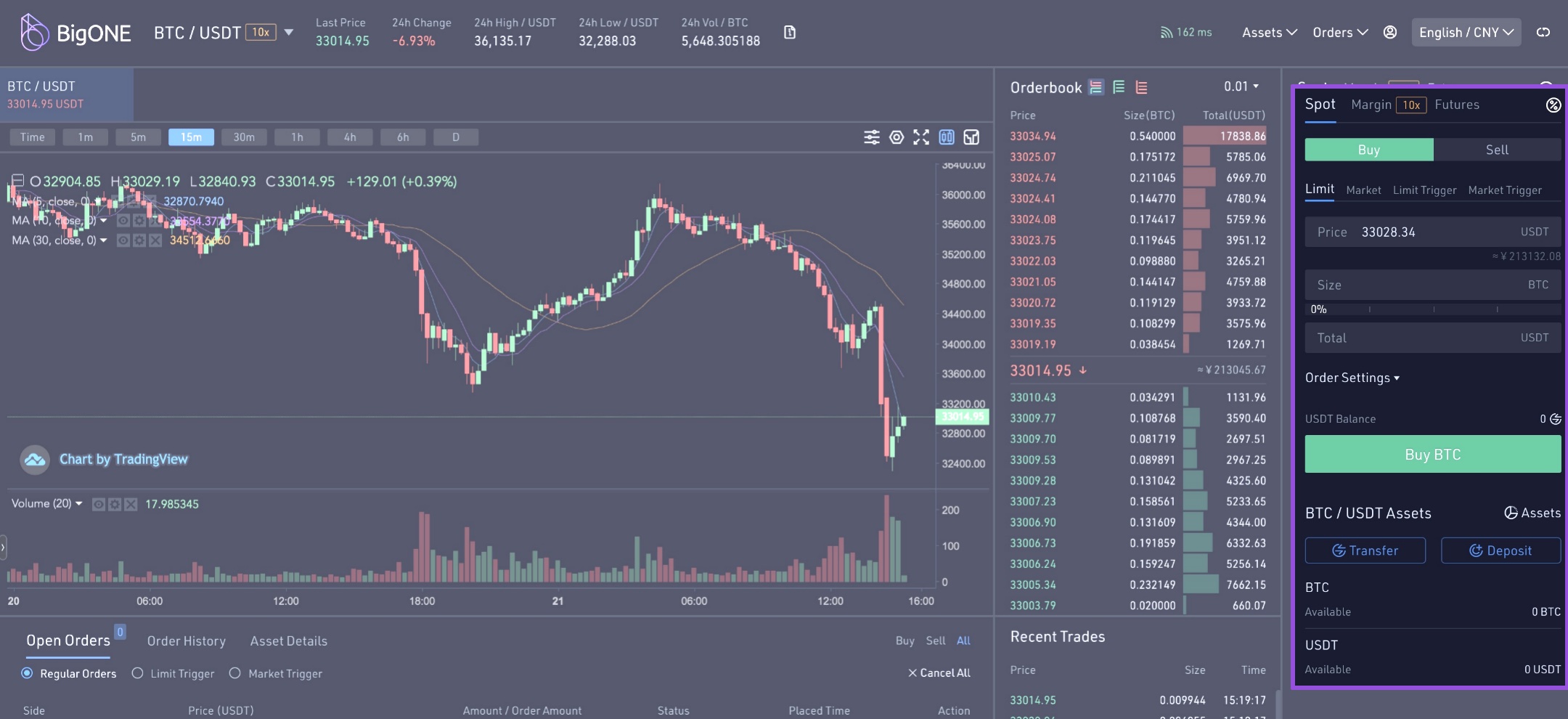Select the Limit Trigger radio button
The width and height of the screenshot is (1568, 719).
[x=137, y=673]
